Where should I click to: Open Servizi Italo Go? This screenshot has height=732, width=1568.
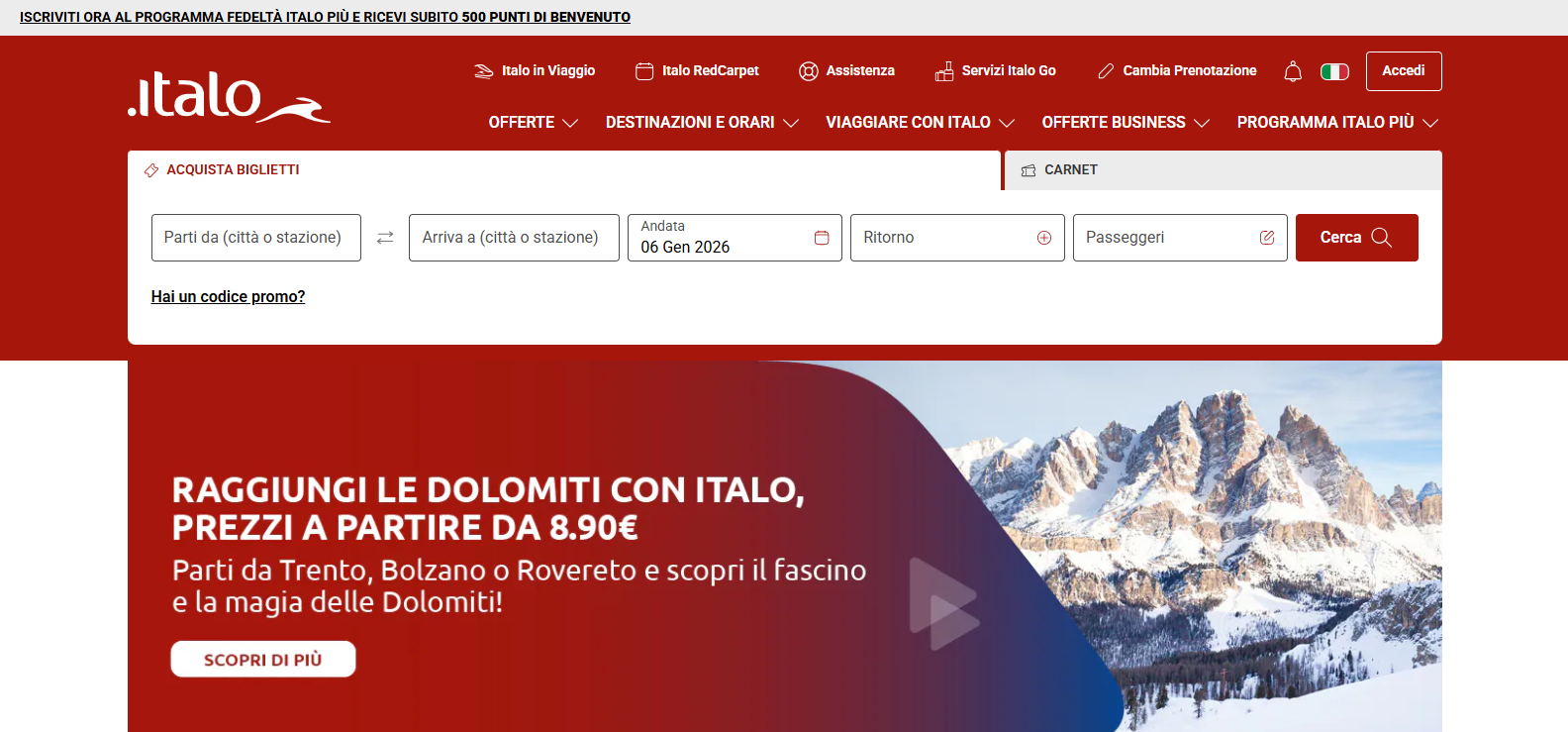pos(996,71)
